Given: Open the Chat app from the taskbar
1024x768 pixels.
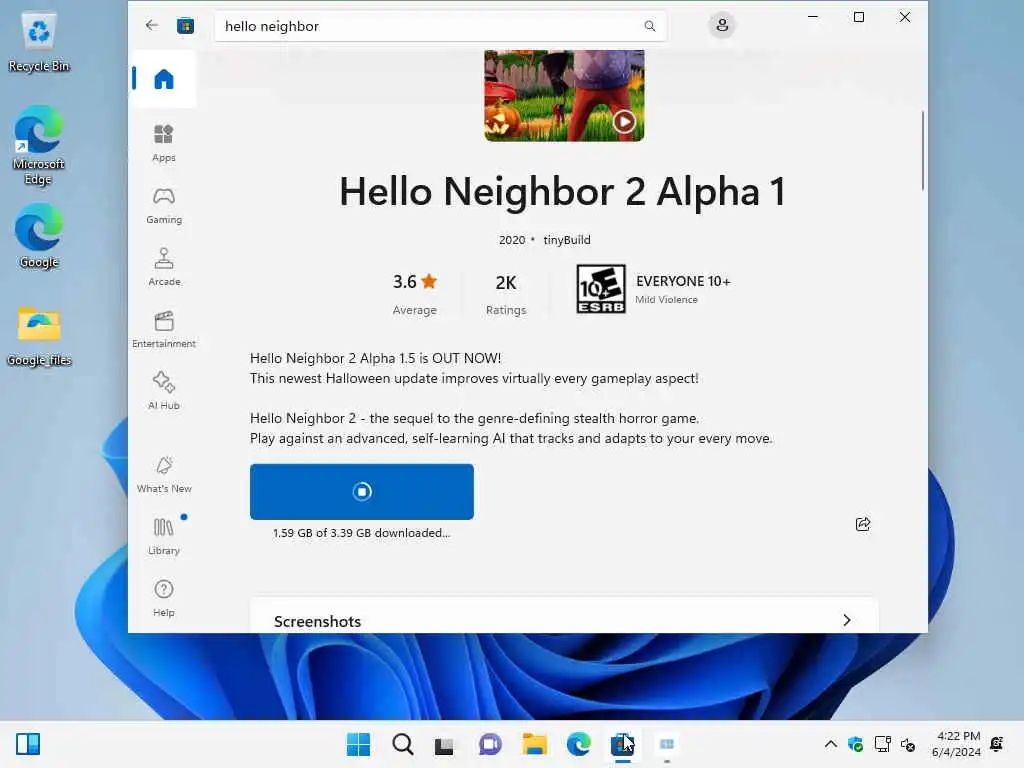Looking at the screenshot, I should point(490,744).
